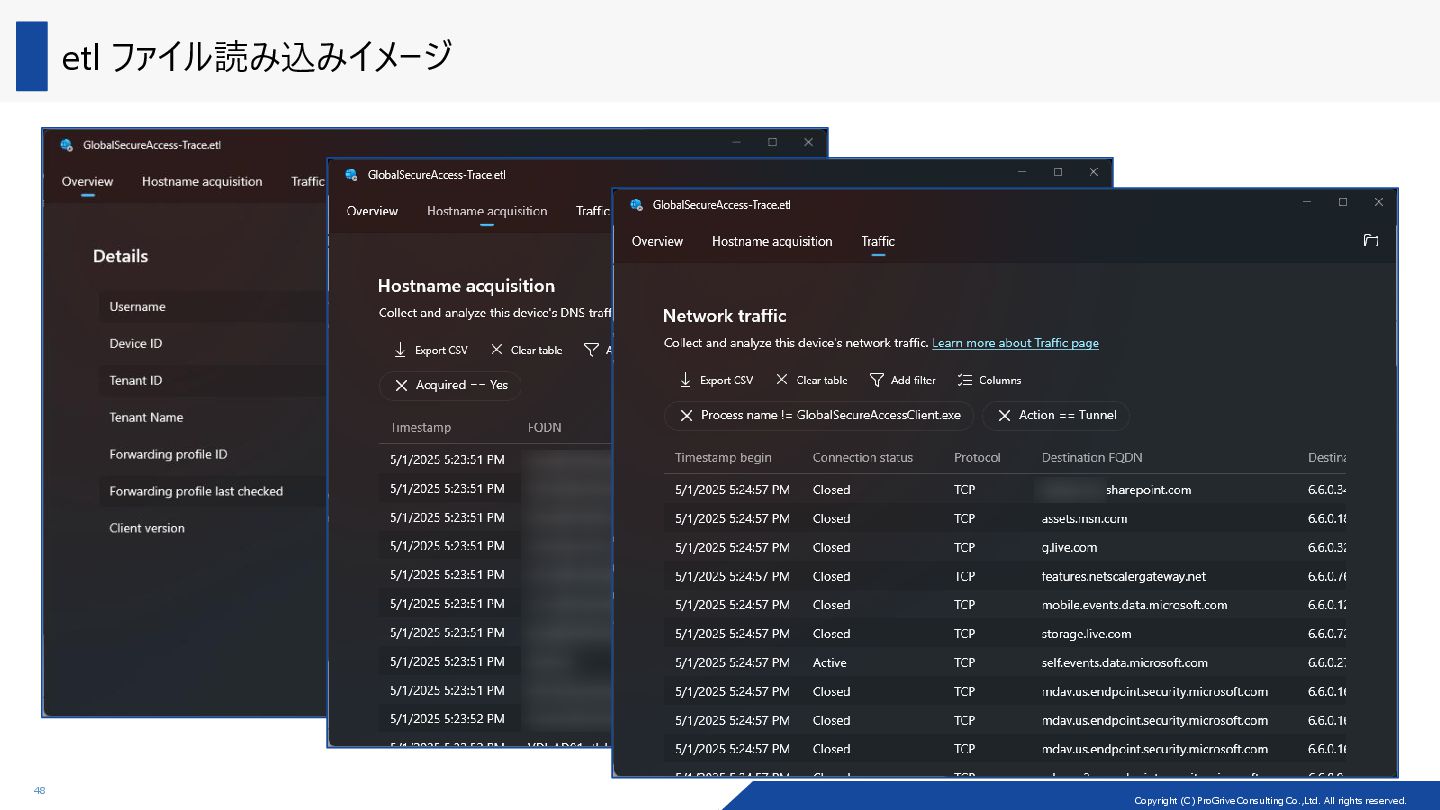Click the Connection status column header
1440x810 pixels.
point(862,457)
